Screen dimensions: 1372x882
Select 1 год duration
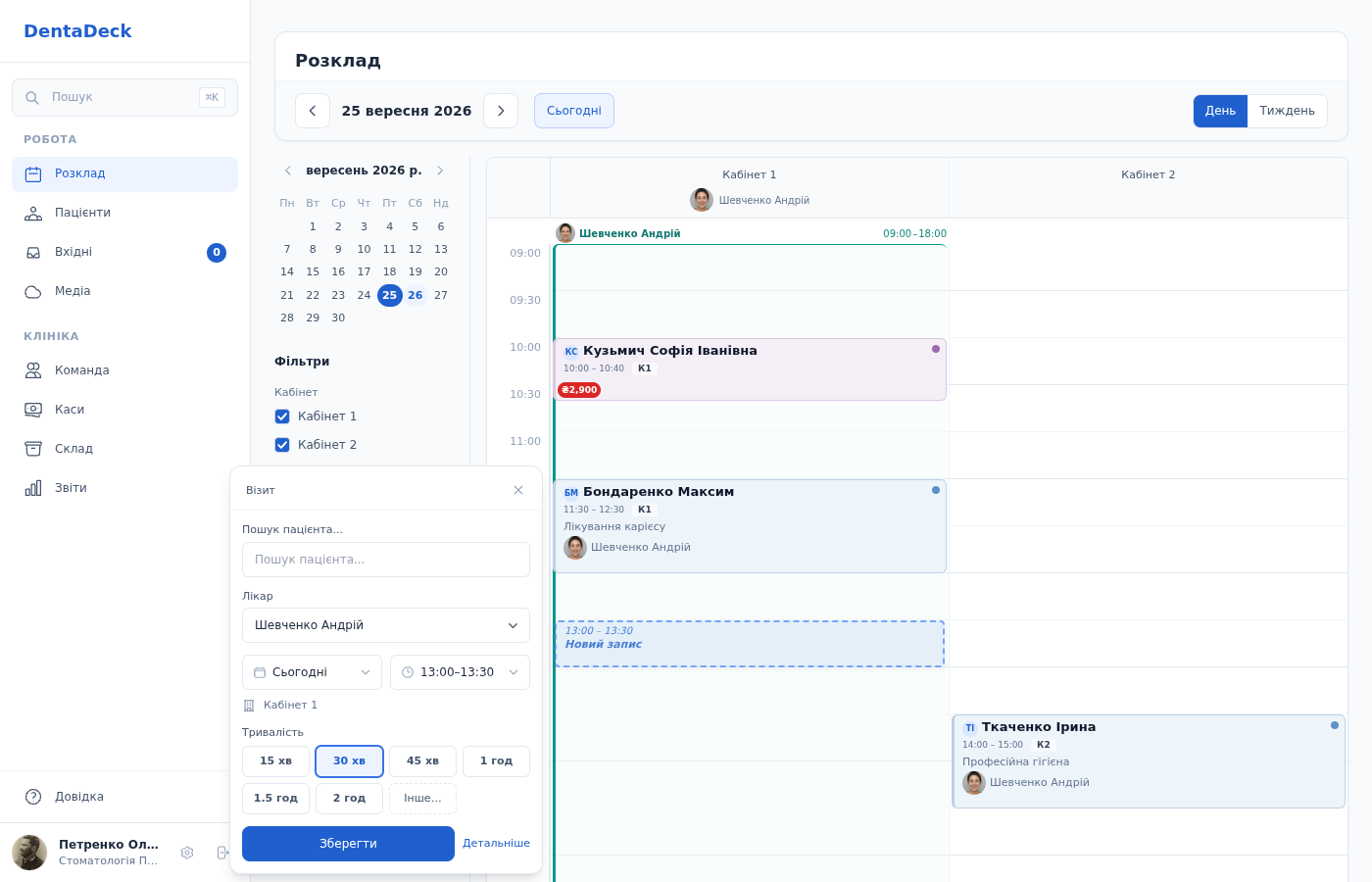point(496,761)
